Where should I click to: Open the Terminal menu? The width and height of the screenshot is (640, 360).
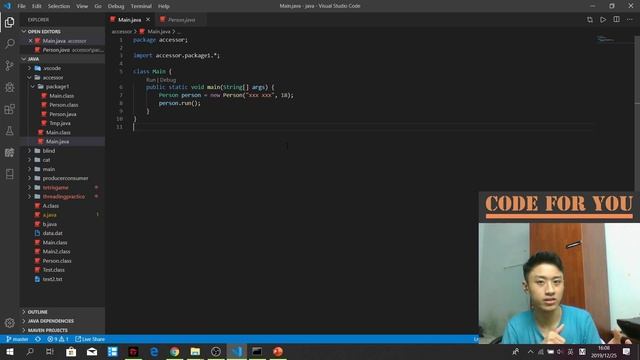tap(141, 6)
